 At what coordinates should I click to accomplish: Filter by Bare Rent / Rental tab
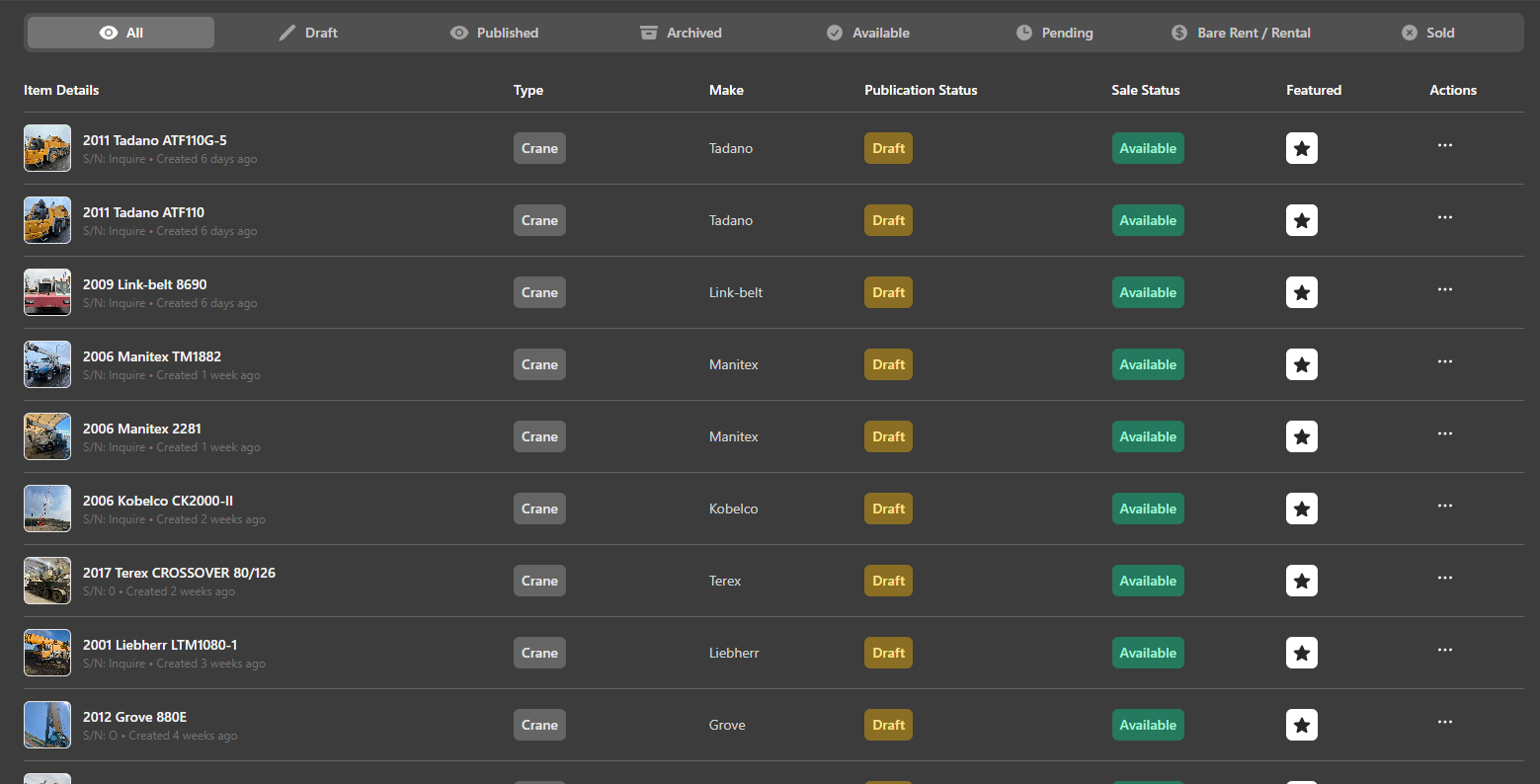coord(1241,33)
